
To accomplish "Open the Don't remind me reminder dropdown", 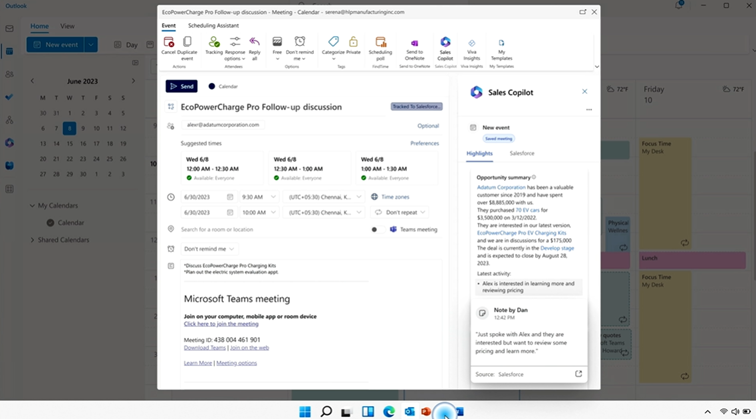I will [209, 249].
